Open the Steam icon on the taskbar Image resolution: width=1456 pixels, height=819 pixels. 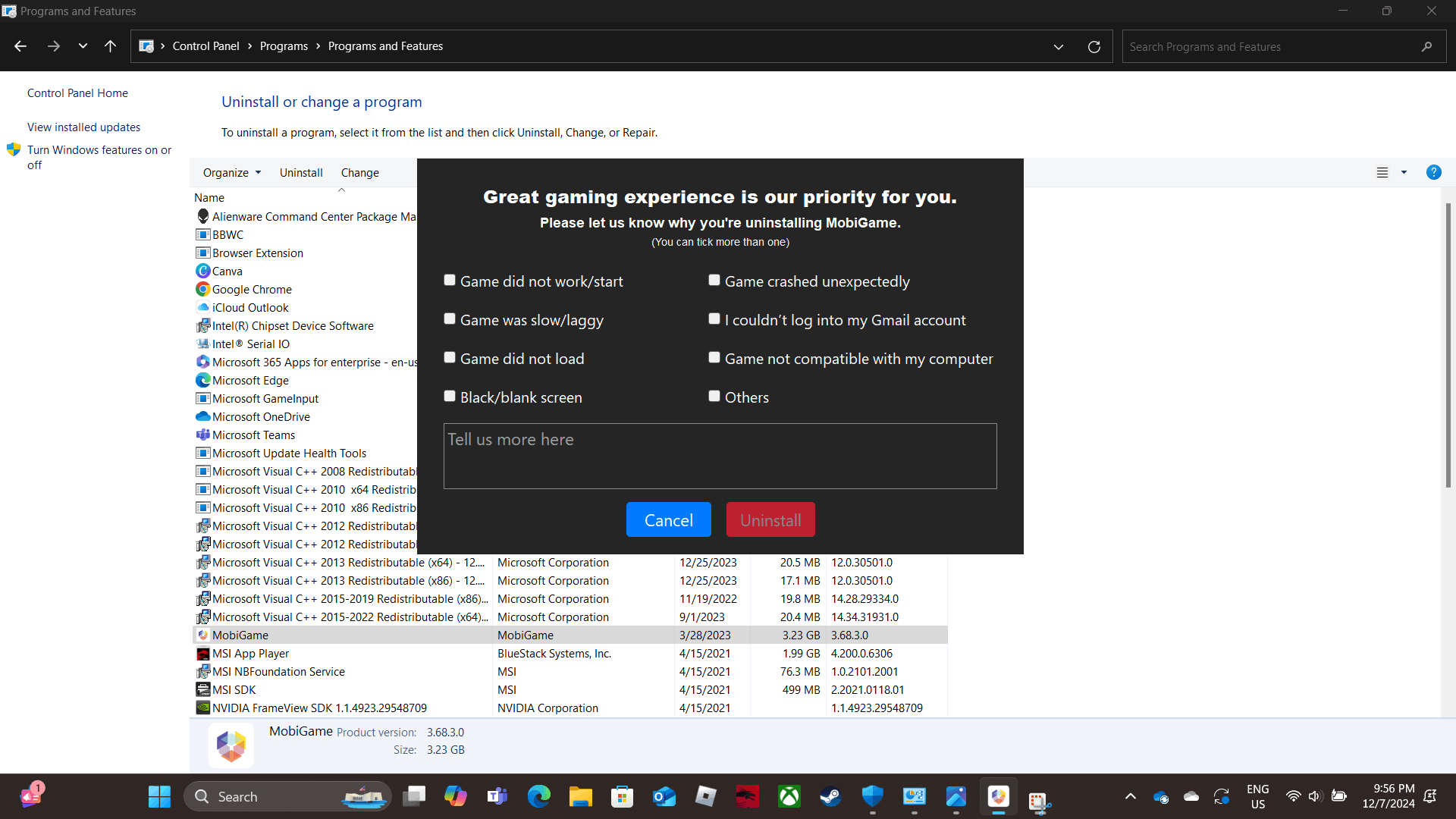click(x=830, y=796)
